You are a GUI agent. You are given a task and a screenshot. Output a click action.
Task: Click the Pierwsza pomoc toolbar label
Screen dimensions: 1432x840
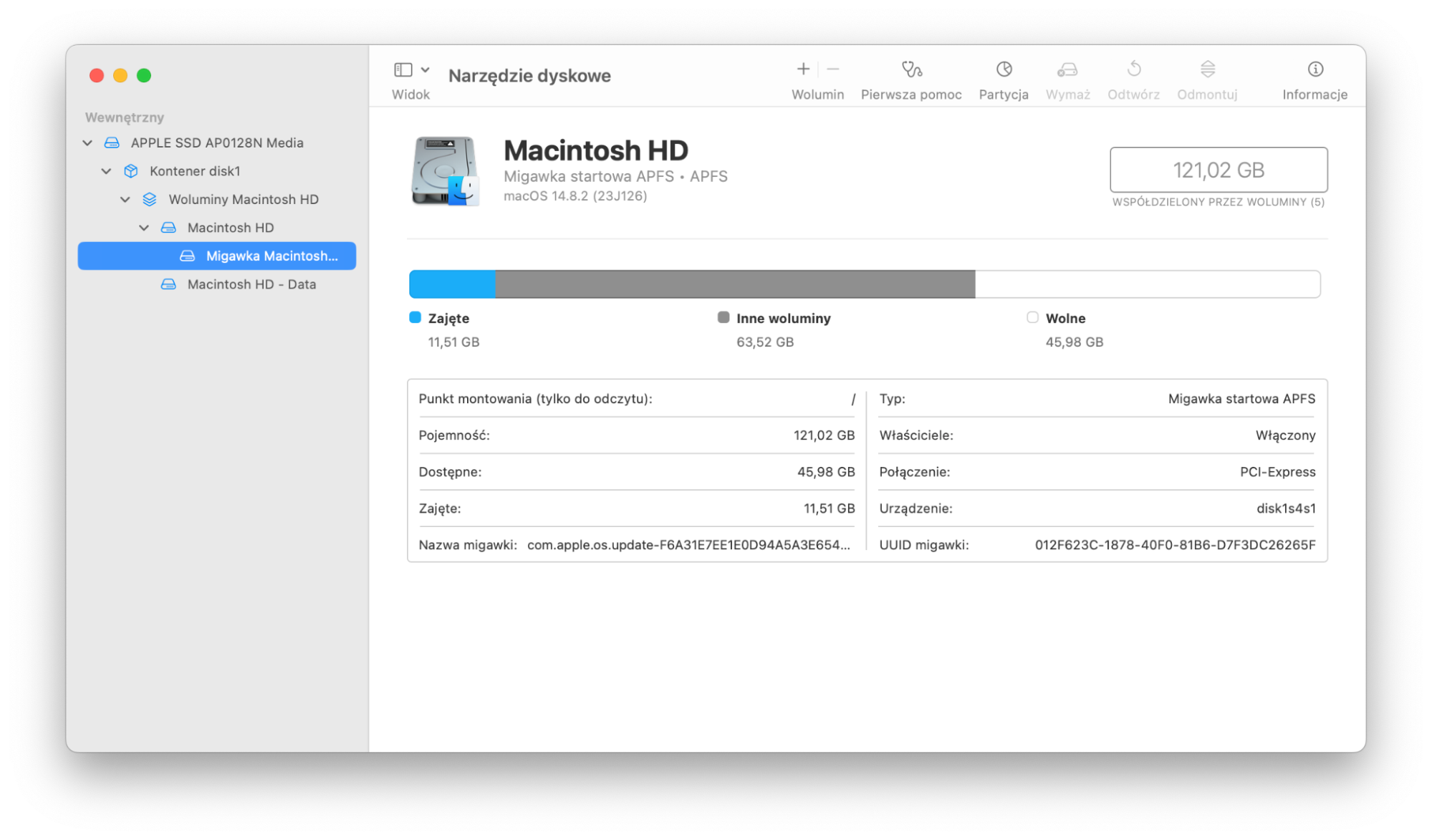click(x=911, y=95)
